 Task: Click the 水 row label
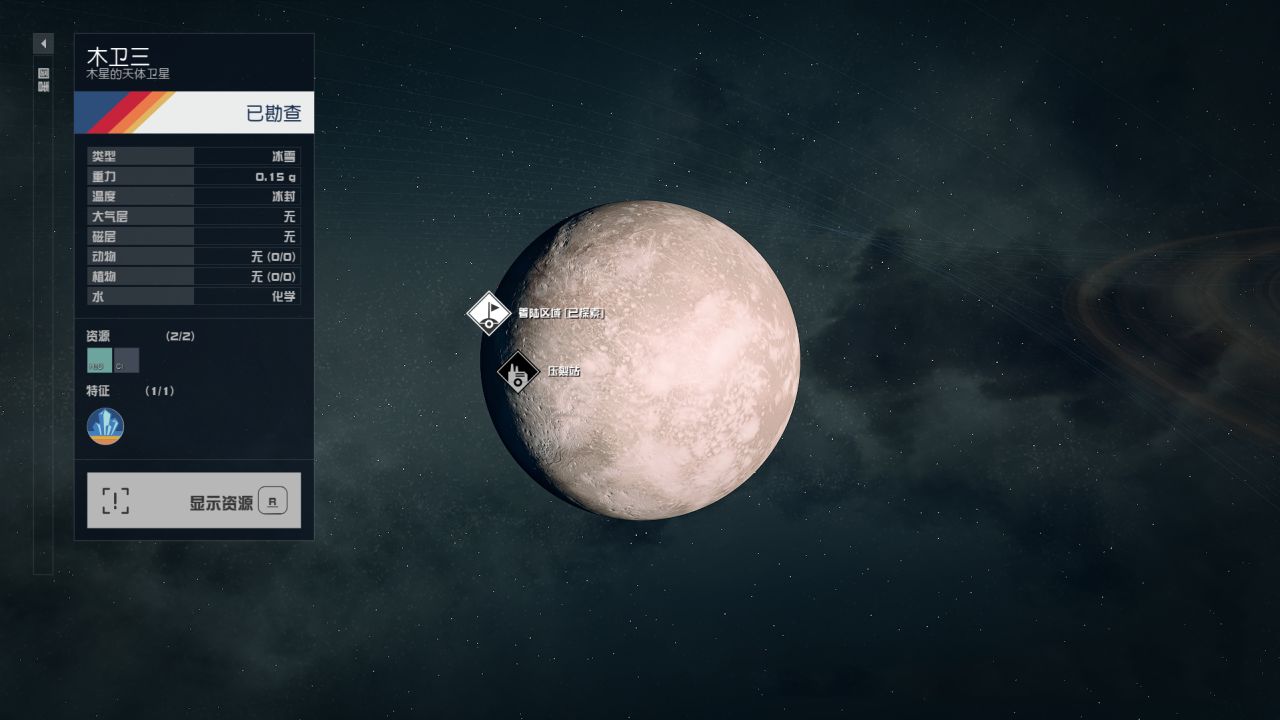(97, 296)
